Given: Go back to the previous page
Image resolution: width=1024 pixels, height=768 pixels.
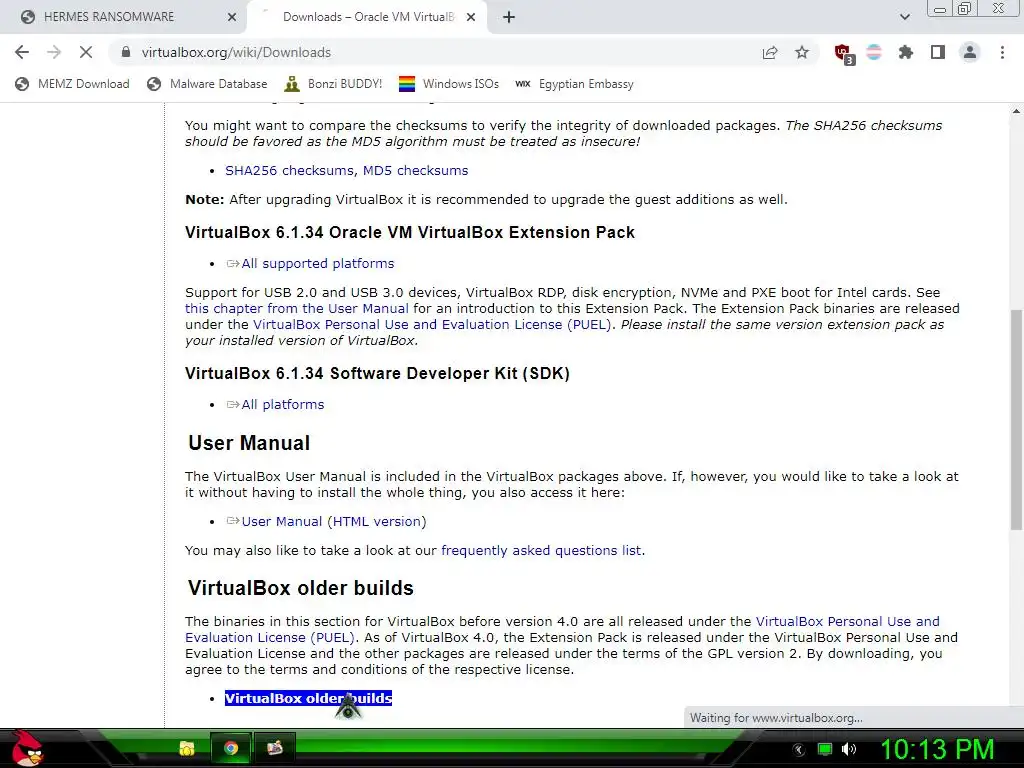Looking at the screenshot, I should (22, 52).
